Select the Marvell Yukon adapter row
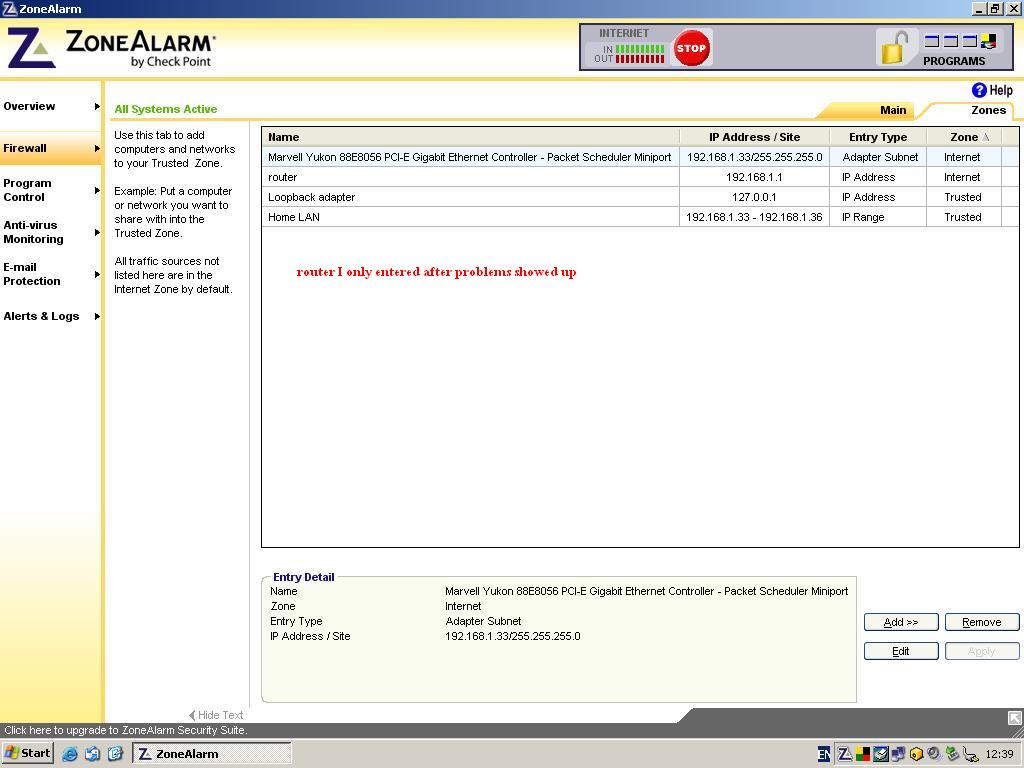 [640, 157]
